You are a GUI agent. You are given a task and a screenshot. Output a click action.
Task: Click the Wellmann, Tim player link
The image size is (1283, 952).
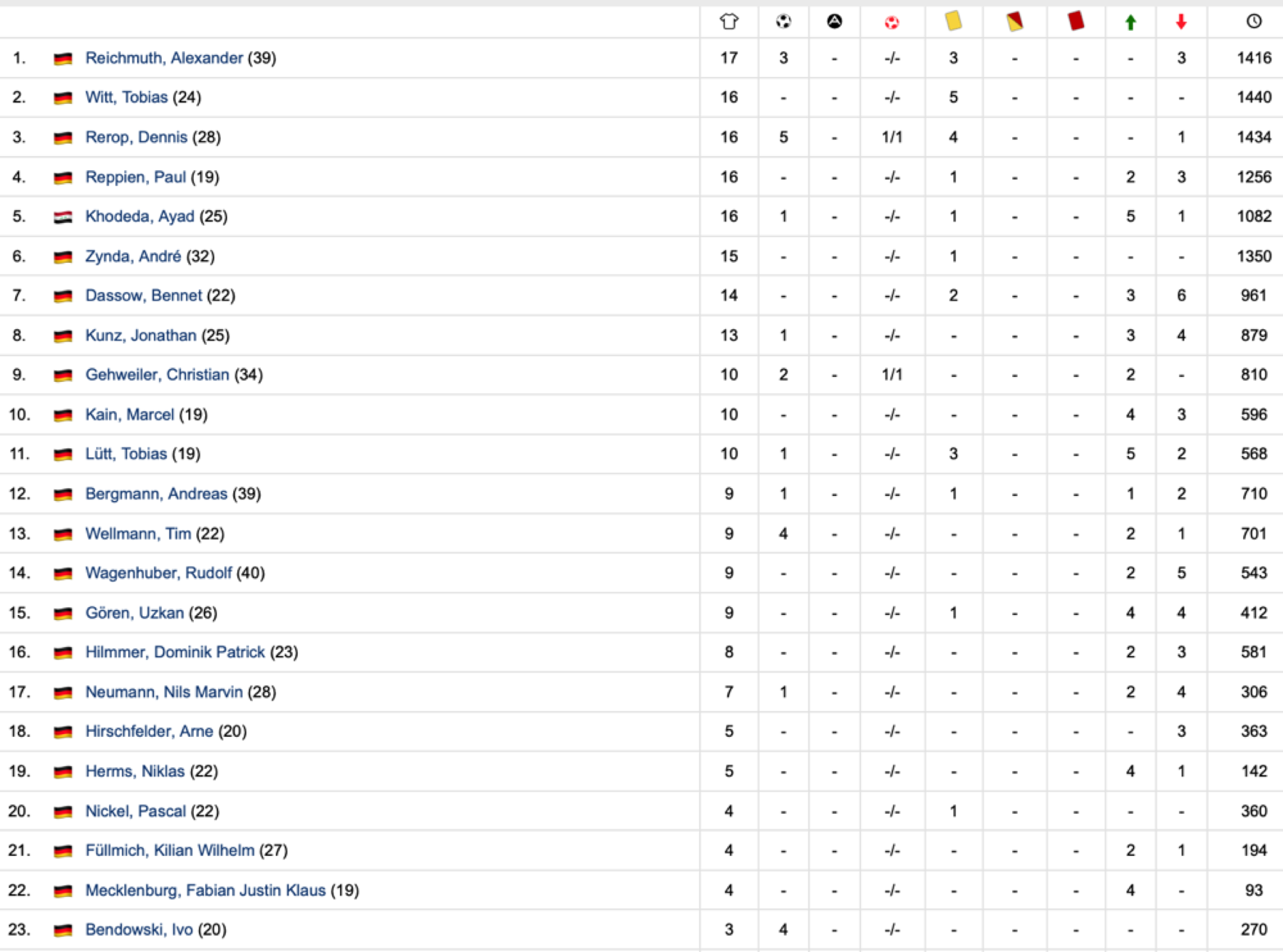(138, 534)
